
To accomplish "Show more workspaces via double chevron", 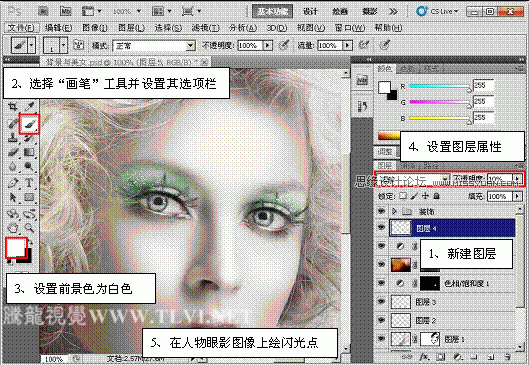I will click(393, 12).
